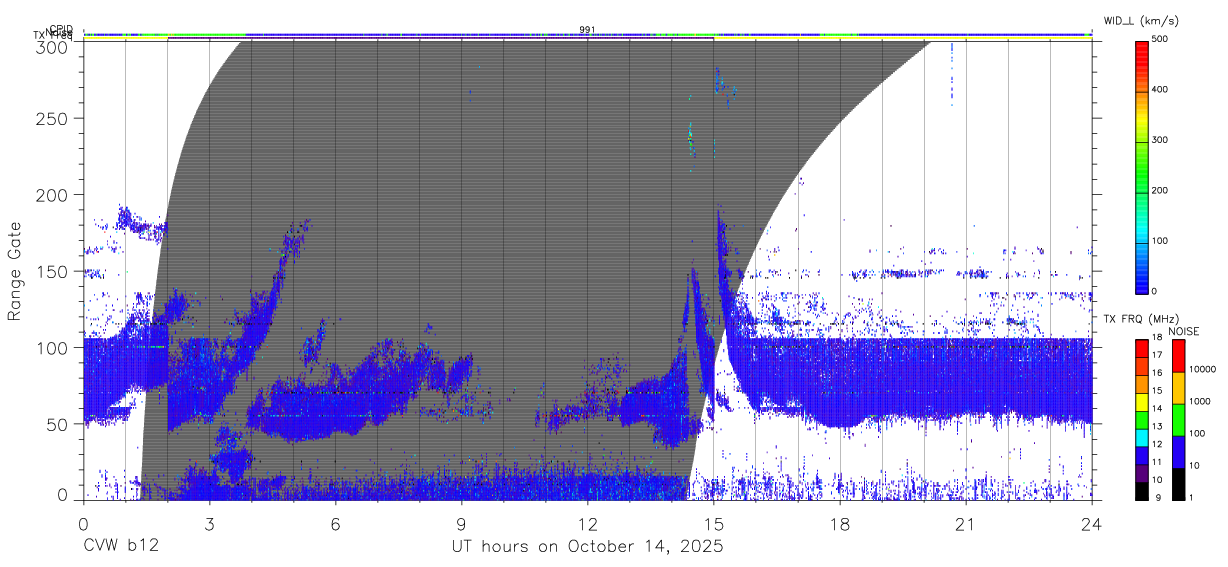The image size is (1228, 567).
Task: Click the y-axis tick label 50
Action: tap(58, 424)
